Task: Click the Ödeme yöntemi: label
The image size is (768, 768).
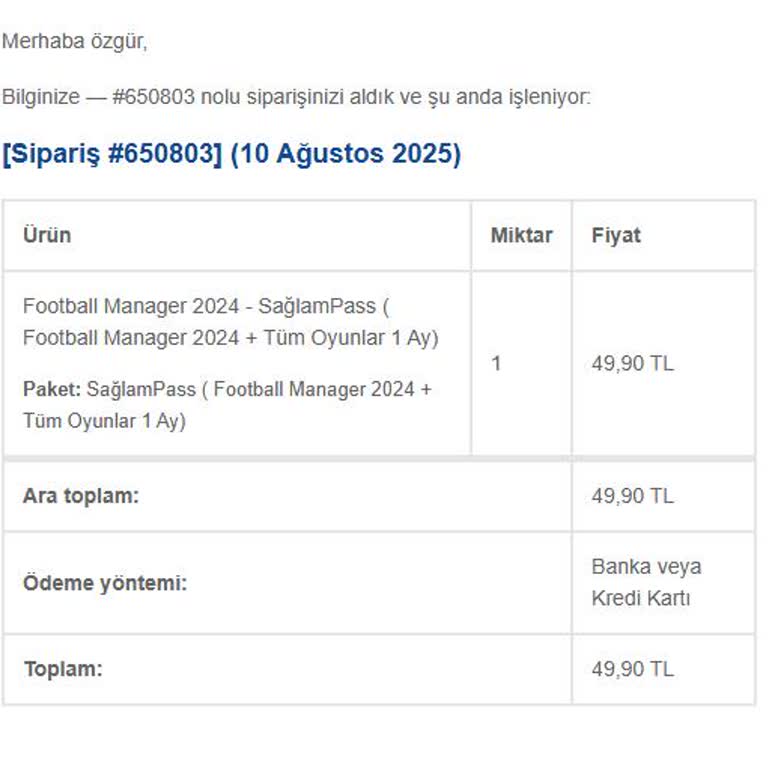Action: [x=105, y=583]
